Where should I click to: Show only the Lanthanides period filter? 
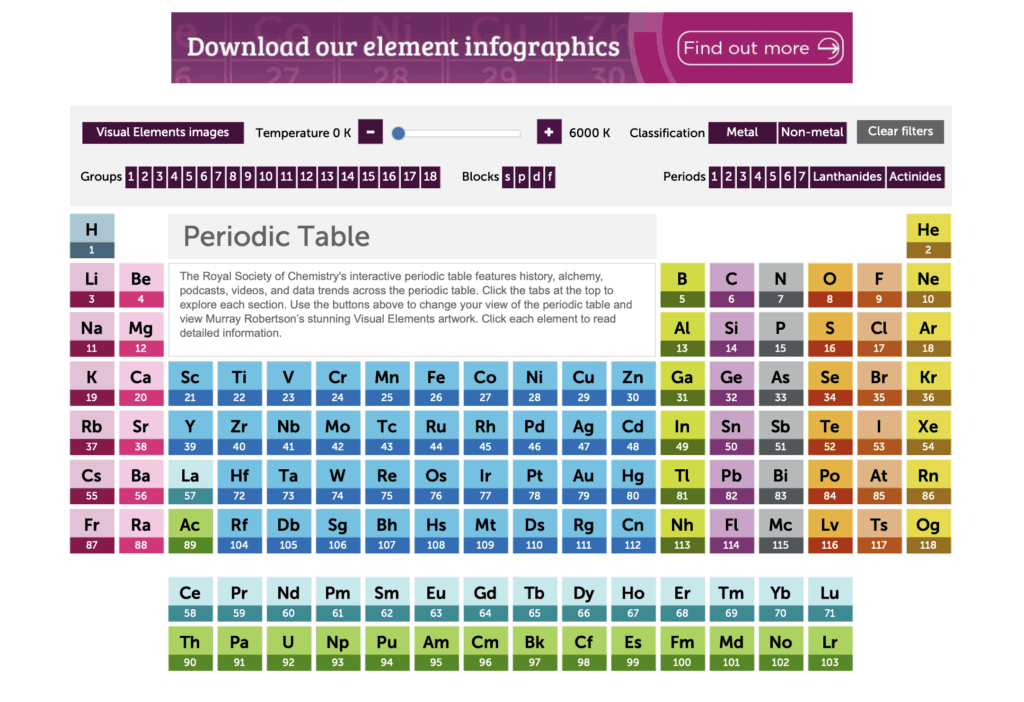tap(847, 177)
